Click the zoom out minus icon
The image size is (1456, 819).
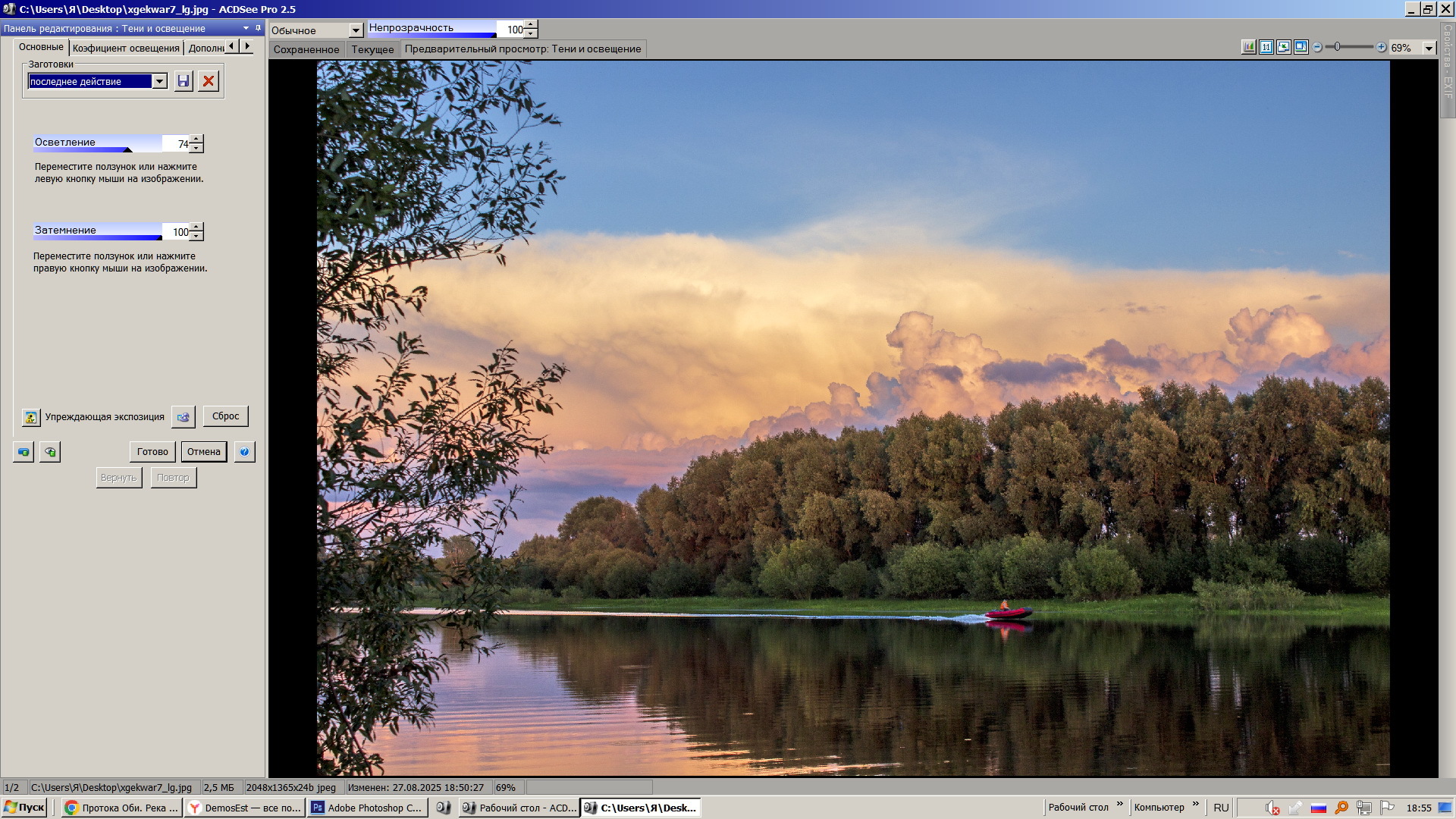1317,47
